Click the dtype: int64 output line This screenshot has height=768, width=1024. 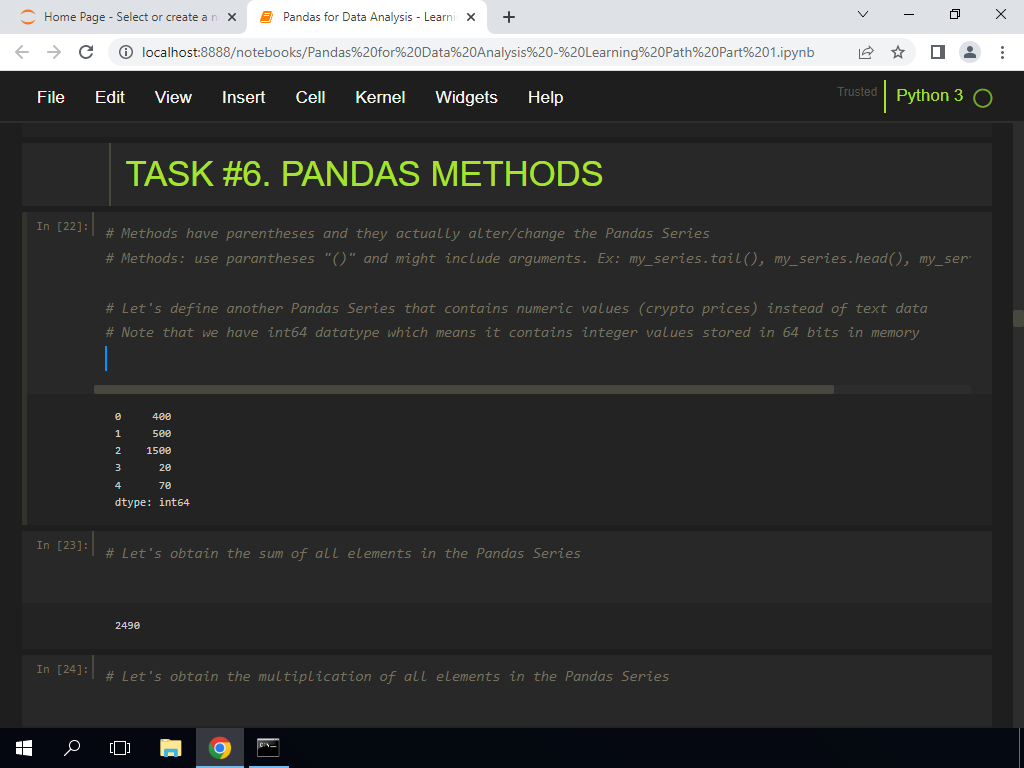coord(152,503)
